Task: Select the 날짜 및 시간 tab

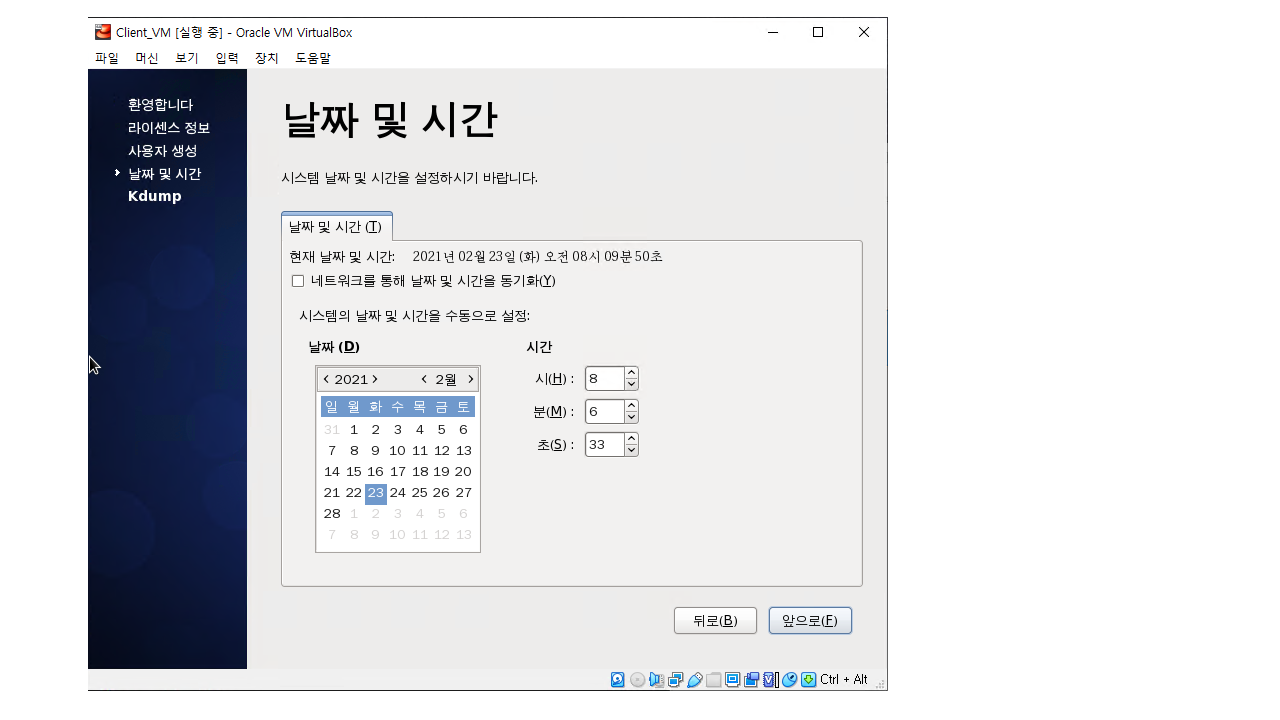Action: click(x=336, y=227)
